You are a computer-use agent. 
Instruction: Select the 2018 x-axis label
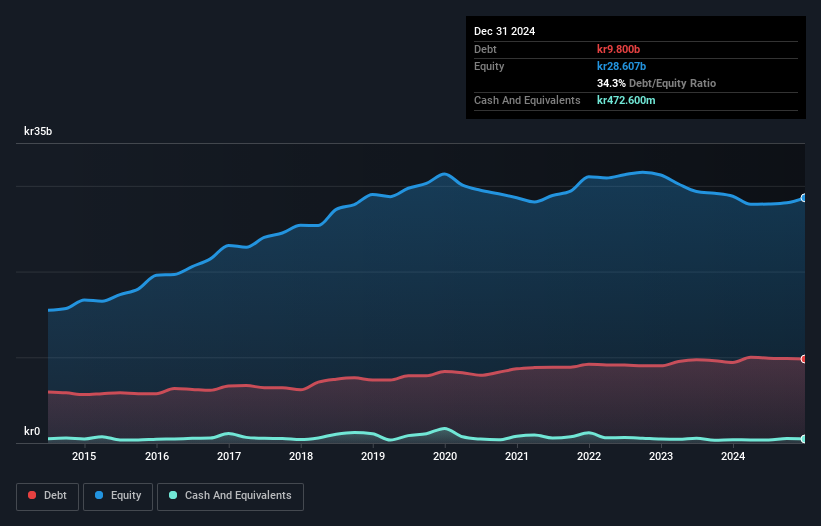point(301,456)
